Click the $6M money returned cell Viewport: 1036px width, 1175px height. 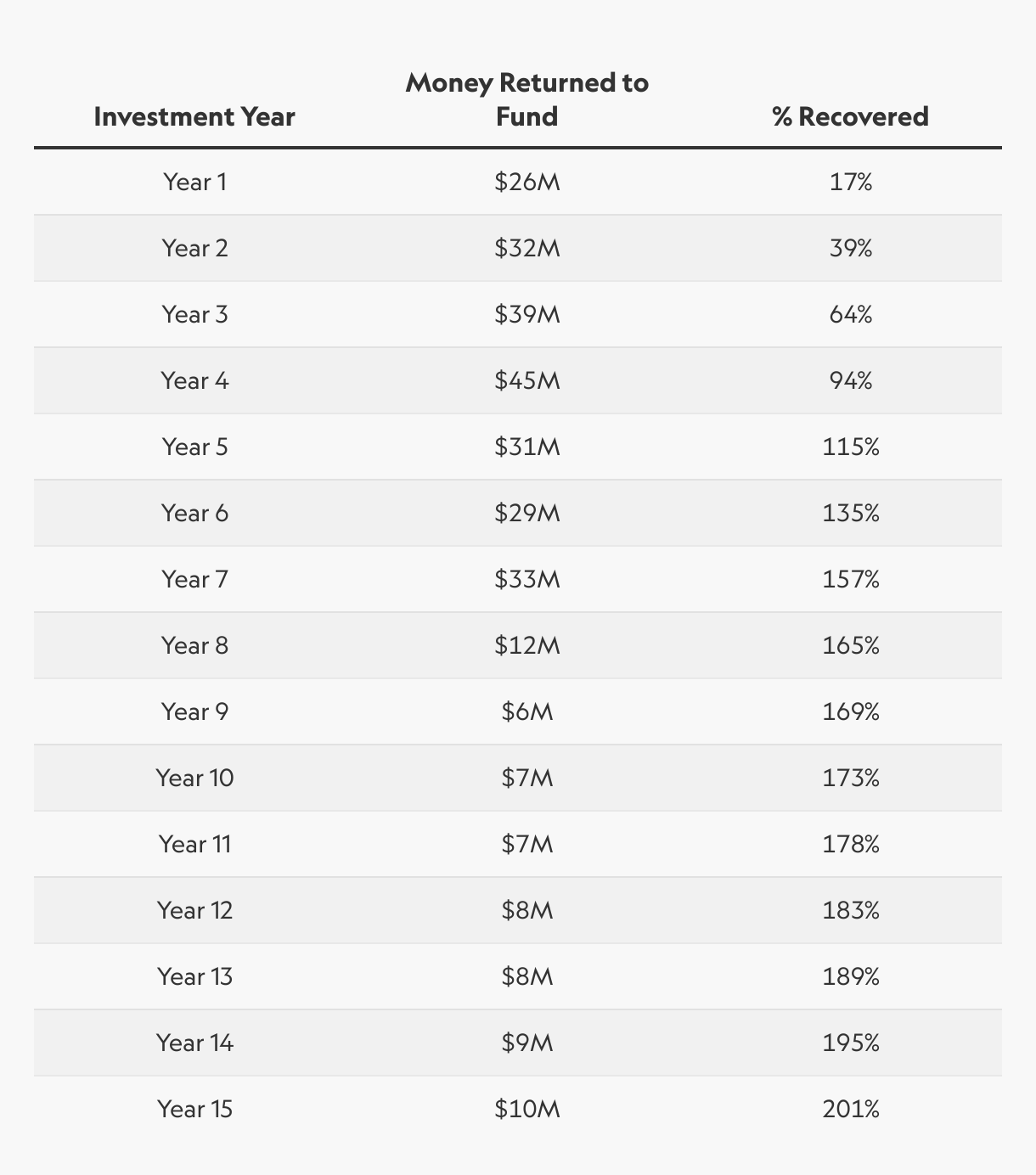pos(526,711)
